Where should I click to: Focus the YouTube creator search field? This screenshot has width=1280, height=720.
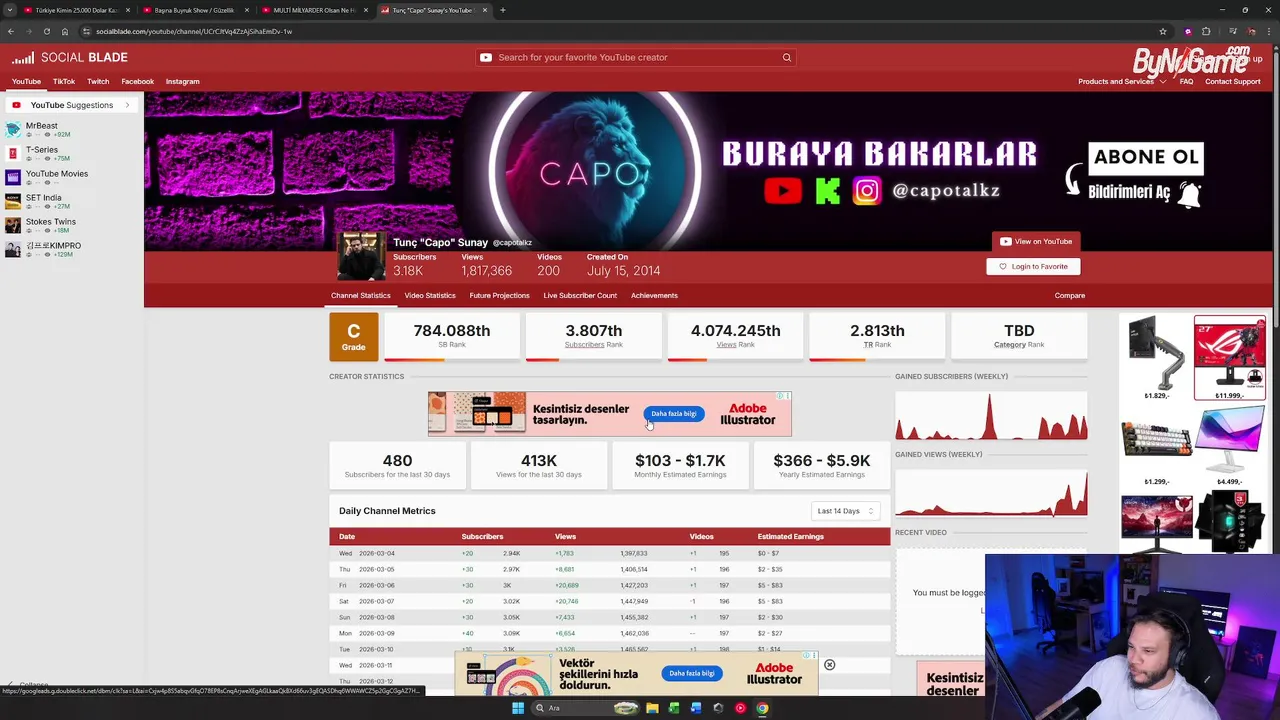click(636, 57)
